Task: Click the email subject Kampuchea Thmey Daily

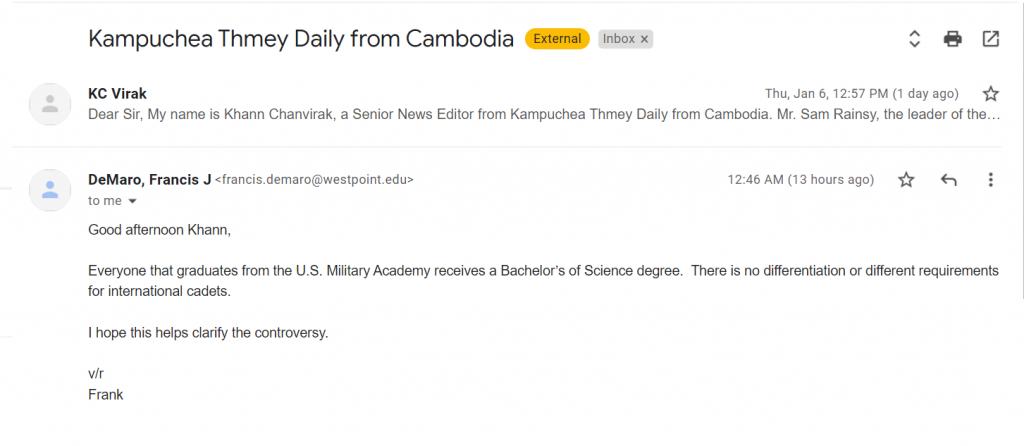Action: pos(301,39)
